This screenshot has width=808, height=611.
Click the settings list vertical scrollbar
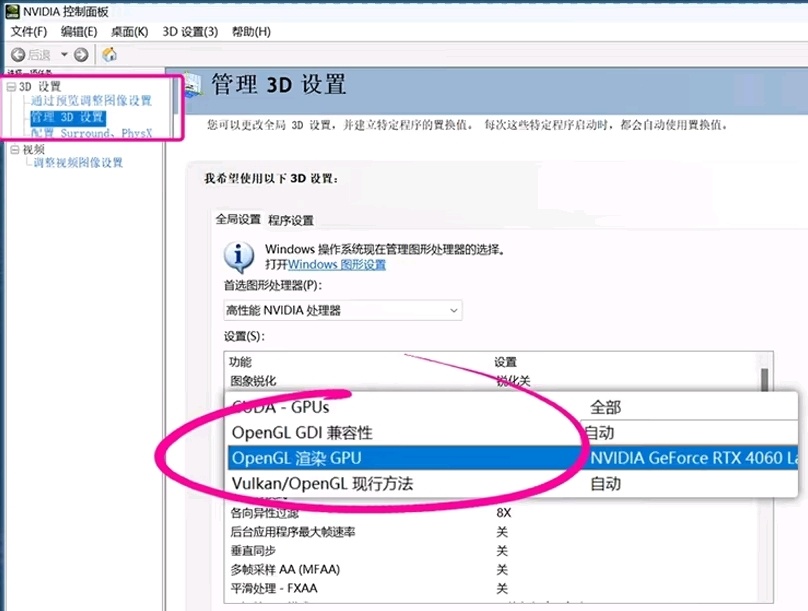point(765,381)
